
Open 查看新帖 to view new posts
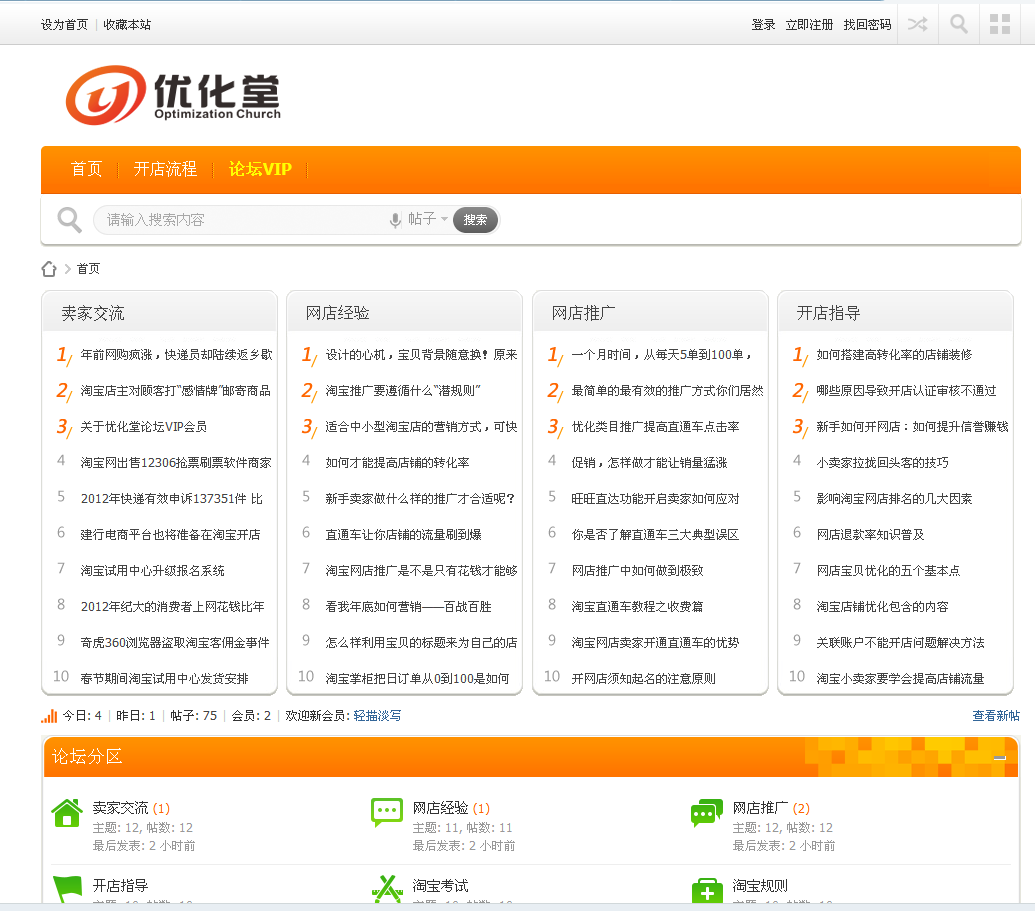(996, 715)
